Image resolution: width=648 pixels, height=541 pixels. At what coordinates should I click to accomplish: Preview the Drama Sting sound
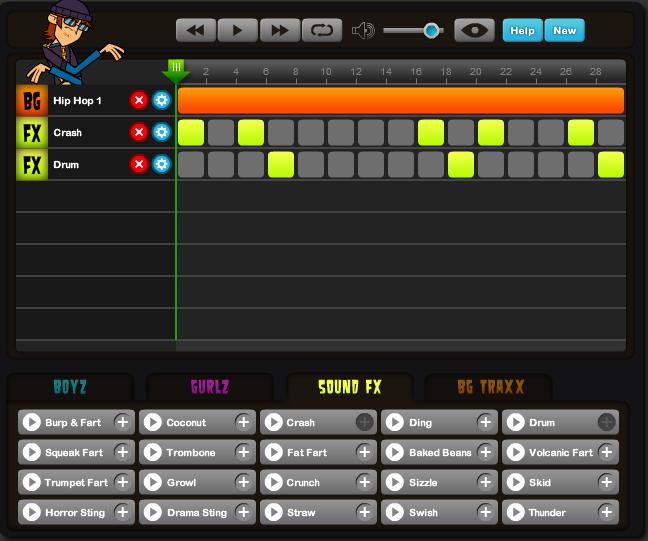[153, 512]
